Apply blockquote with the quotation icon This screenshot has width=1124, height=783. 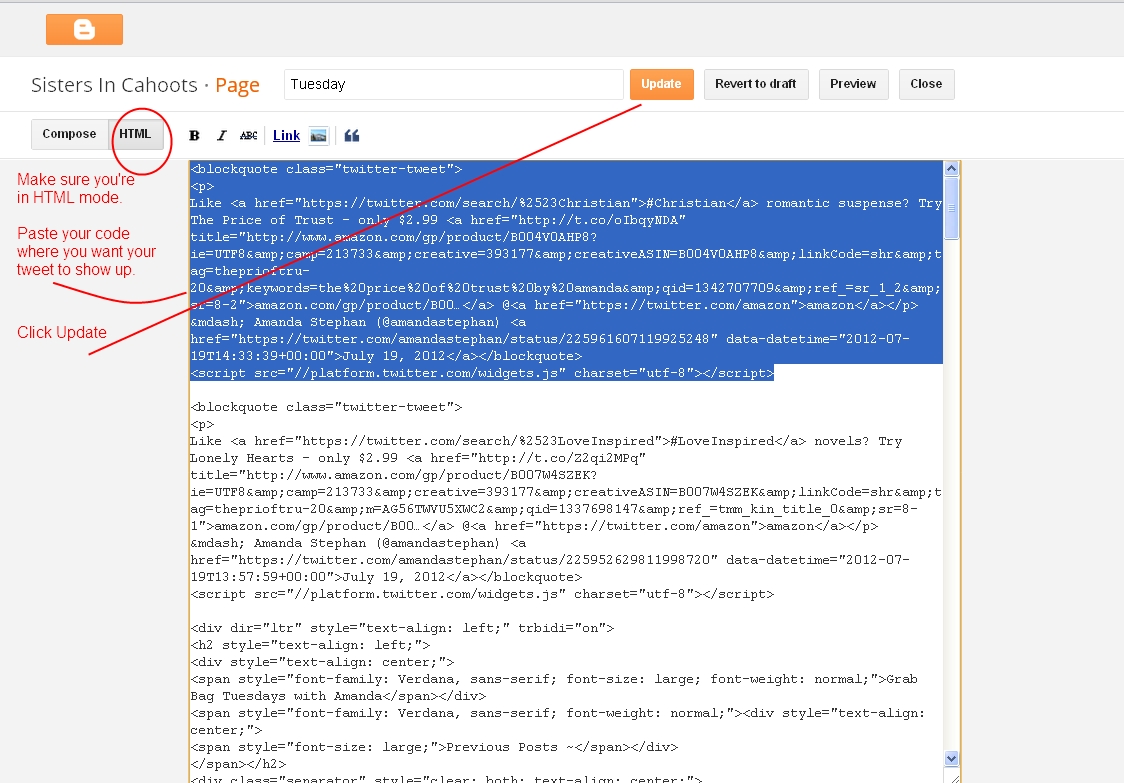(x=352, y=136)
